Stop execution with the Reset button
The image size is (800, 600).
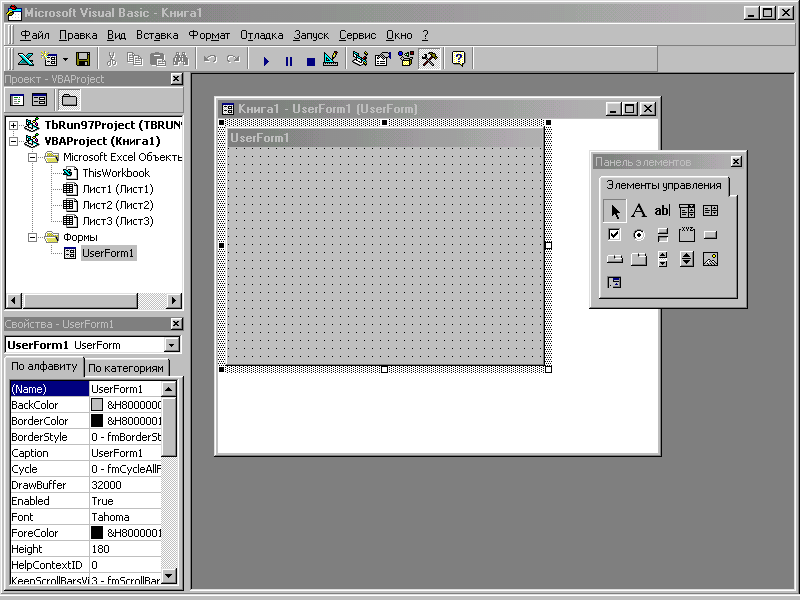[311, 61]
